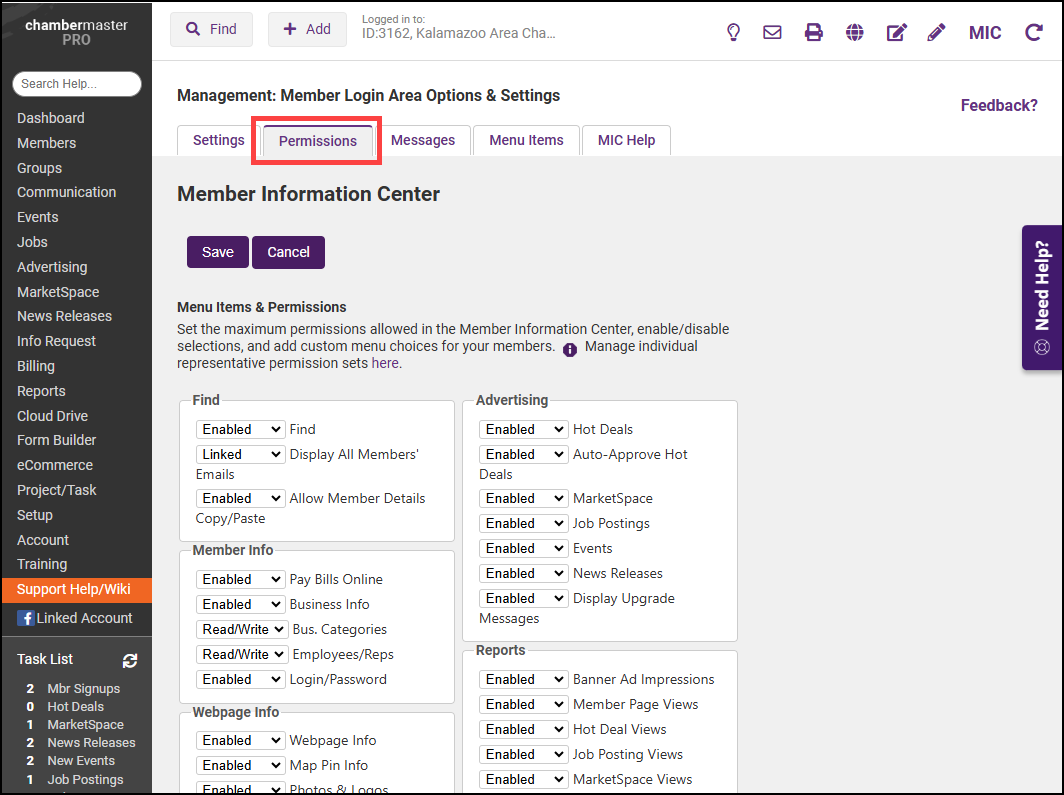The width and height of the screenshot is (1064, 795).
Task: Click the lightbulb icon in top toolbar
Action: click(733, 32)
